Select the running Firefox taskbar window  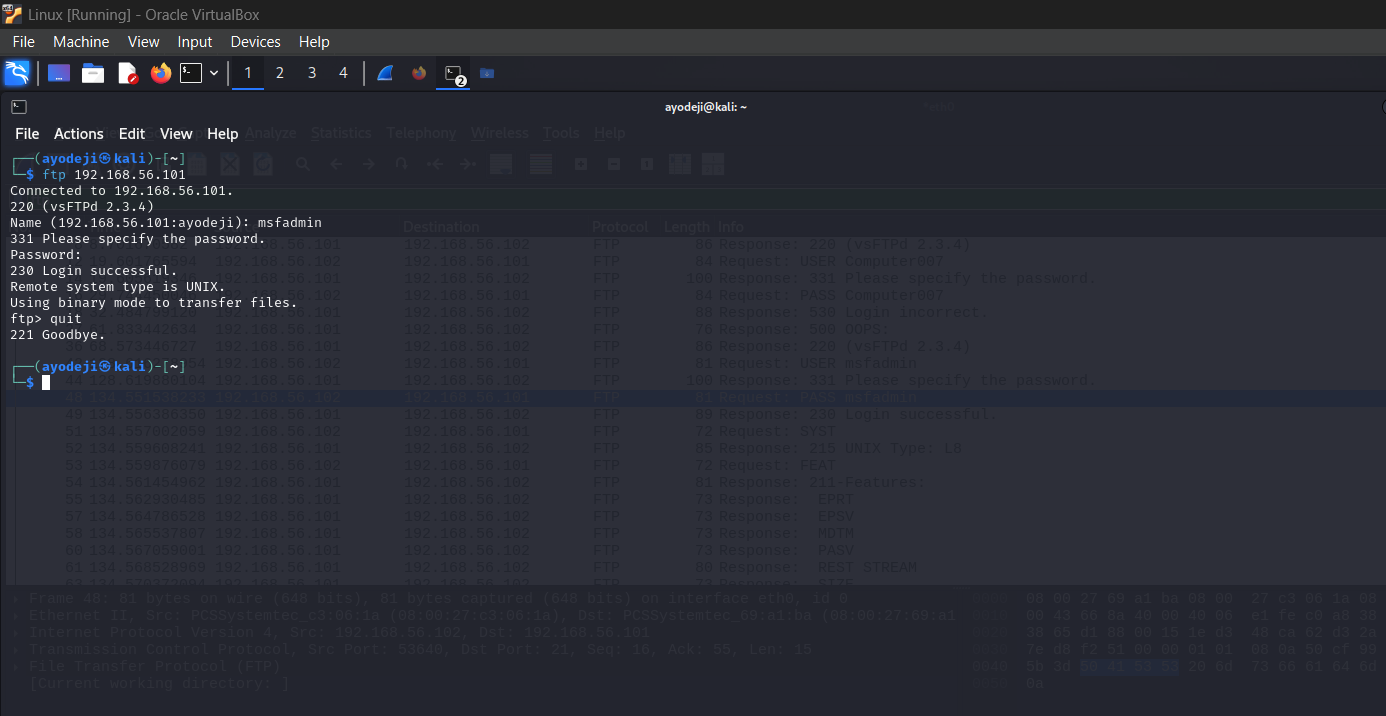point(419,73)
